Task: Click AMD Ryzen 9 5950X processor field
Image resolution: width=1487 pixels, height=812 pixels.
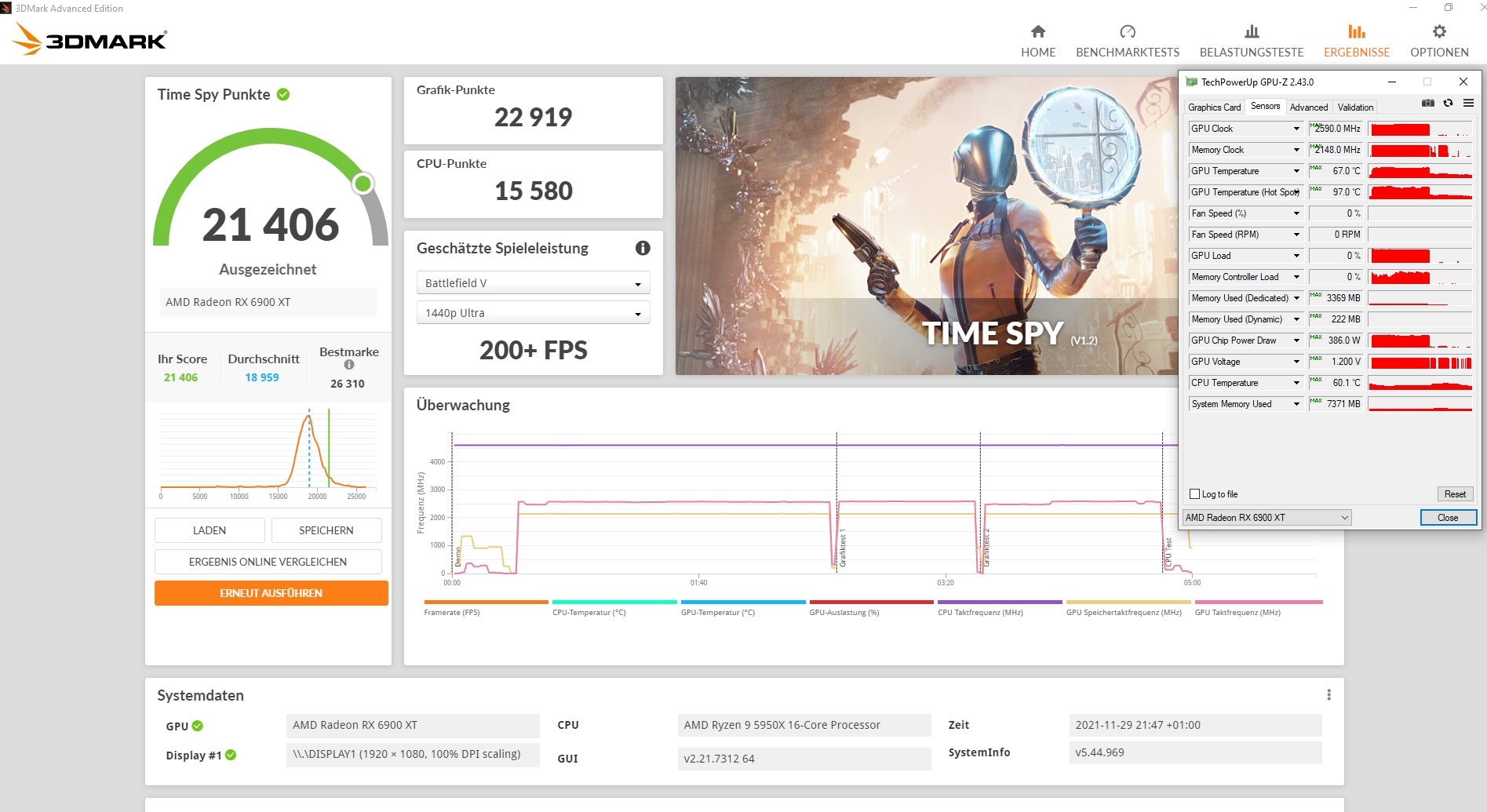Action: pos(804,725)
